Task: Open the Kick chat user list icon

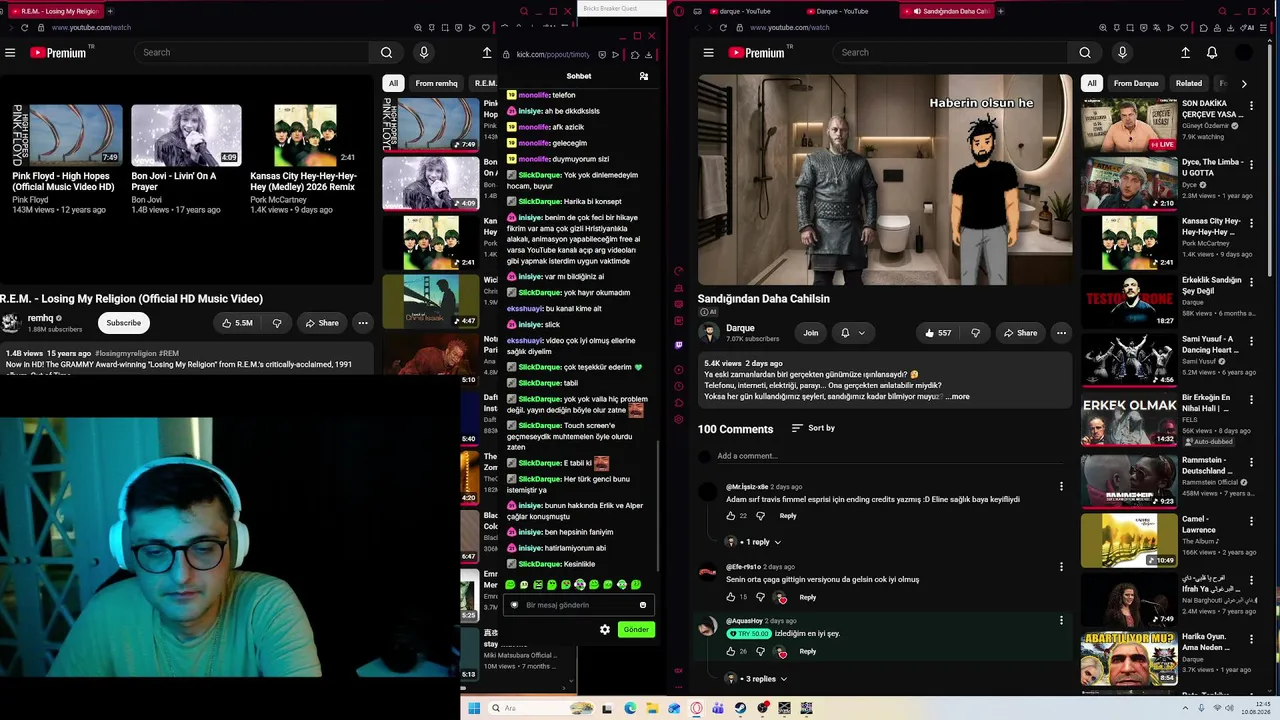Action: point(644,76)
